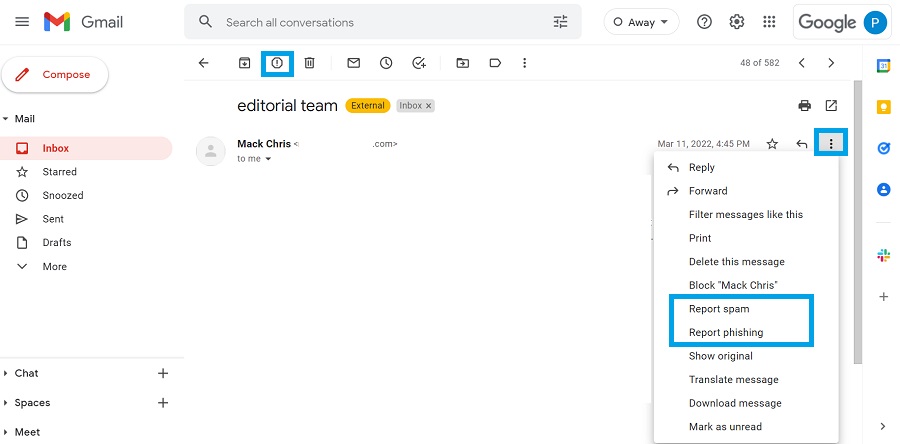The image size is (900, 444).
Task: Select Print from the message menu
Action: pyautogui.click(x=746, y=238)
